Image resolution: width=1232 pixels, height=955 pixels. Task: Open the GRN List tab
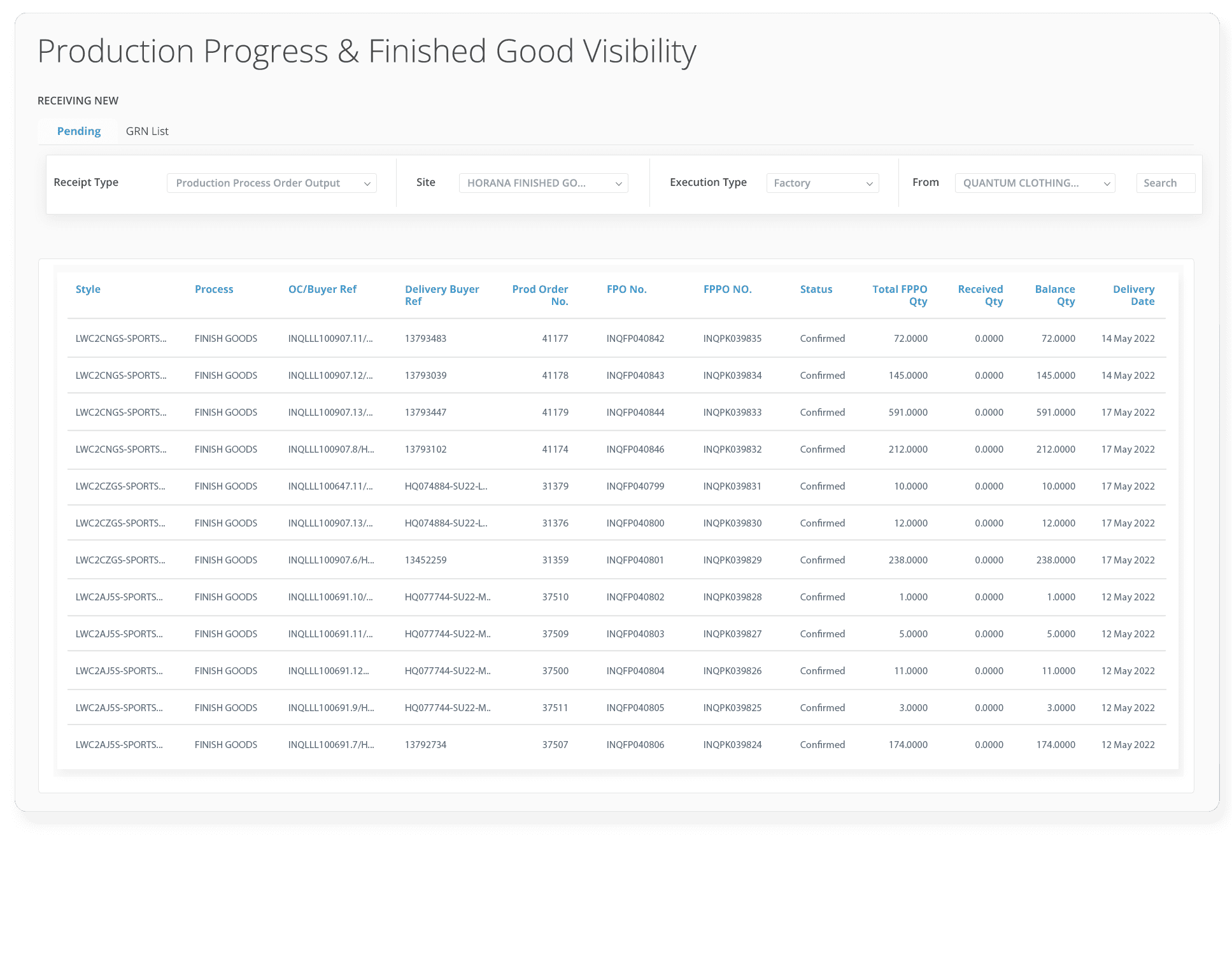click(x=147, y=131)
